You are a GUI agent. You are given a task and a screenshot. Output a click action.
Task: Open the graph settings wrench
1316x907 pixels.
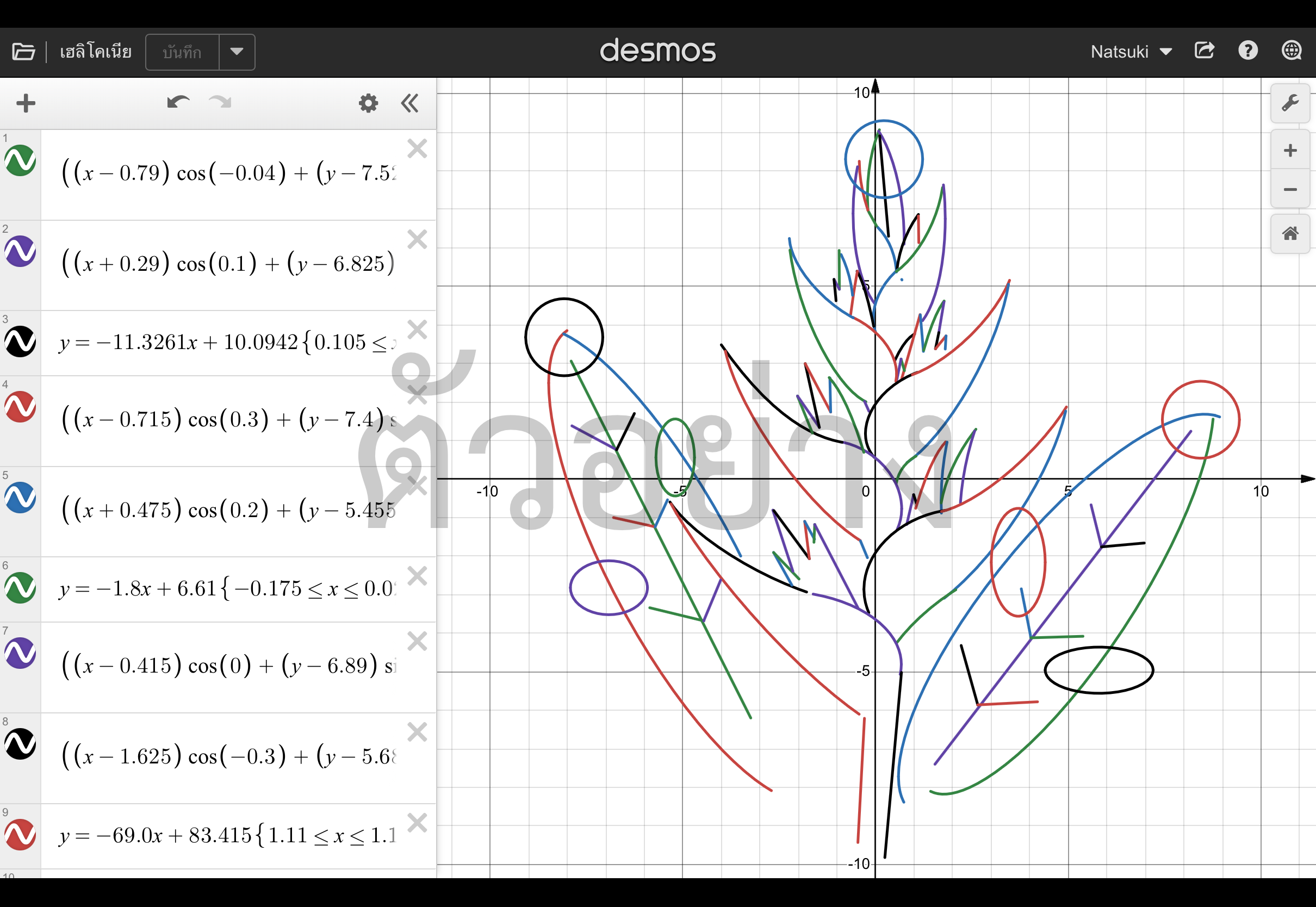(1290, 103)
